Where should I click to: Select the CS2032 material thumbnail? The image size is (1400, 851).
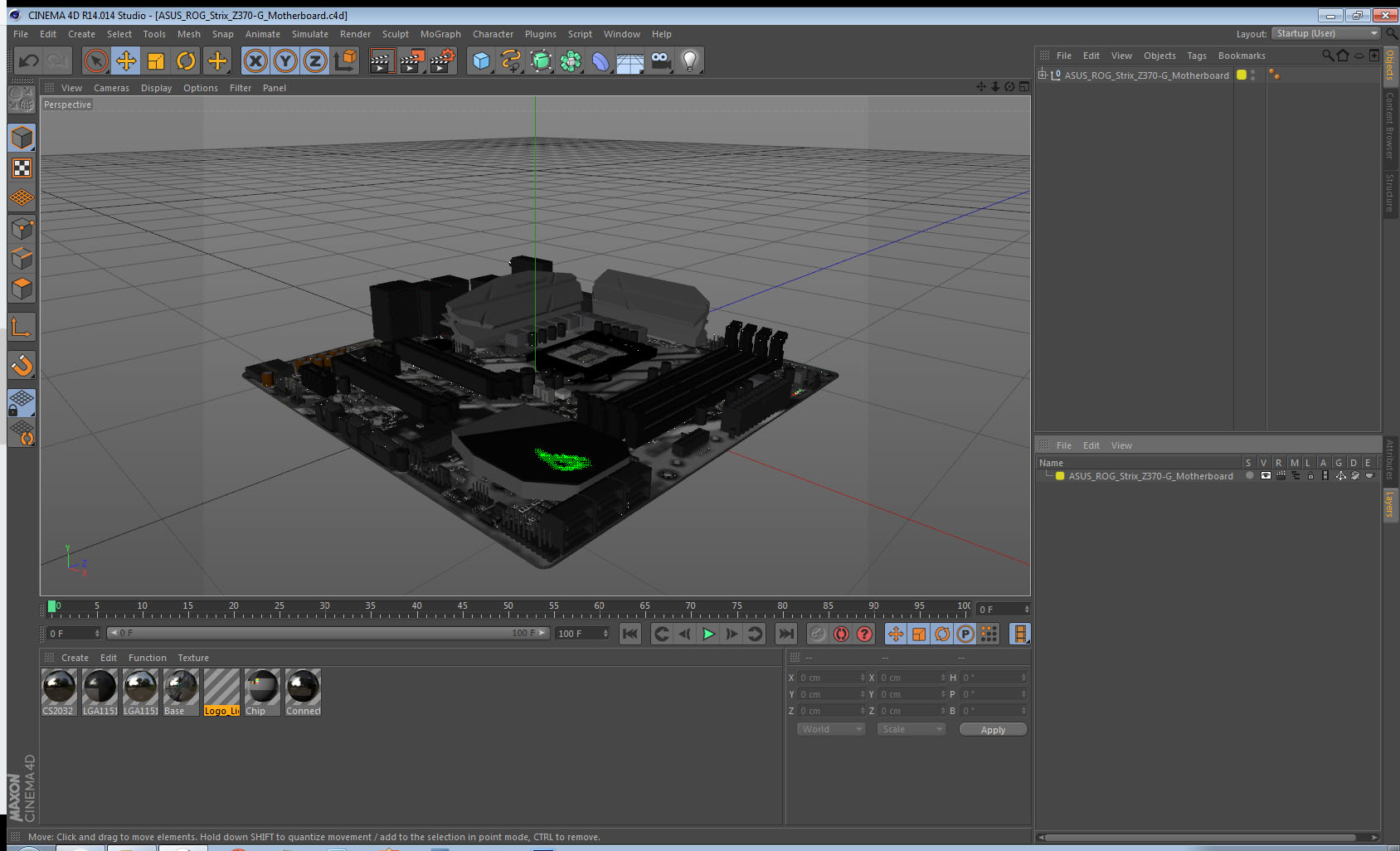(x=59, y=693)
